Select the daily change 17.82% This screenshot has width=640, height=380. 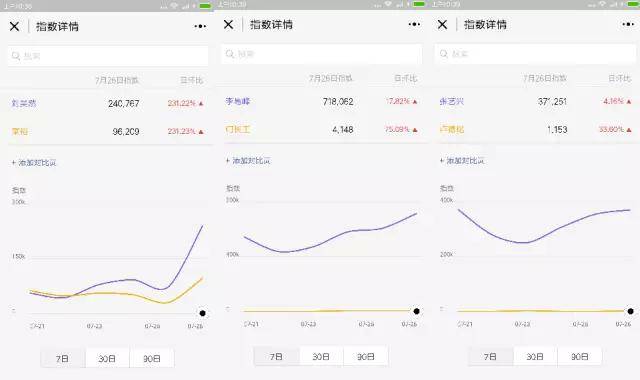[x=398, y=101]
